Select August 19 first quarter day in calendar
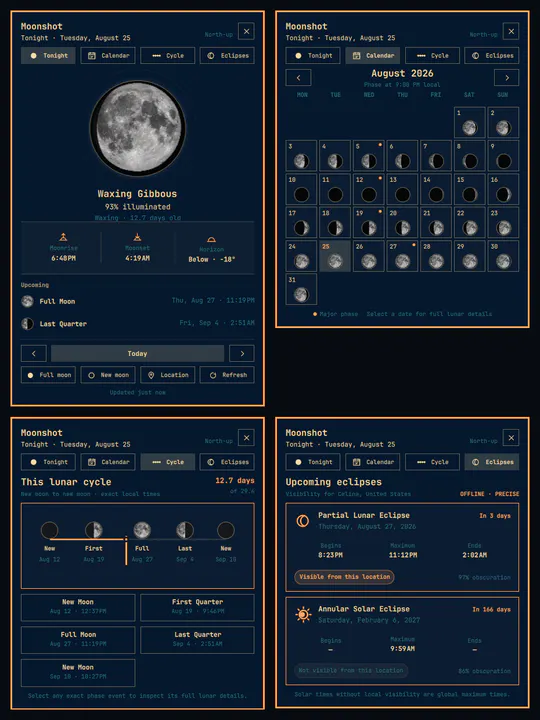The image size is (540, 720). point(369,223)
